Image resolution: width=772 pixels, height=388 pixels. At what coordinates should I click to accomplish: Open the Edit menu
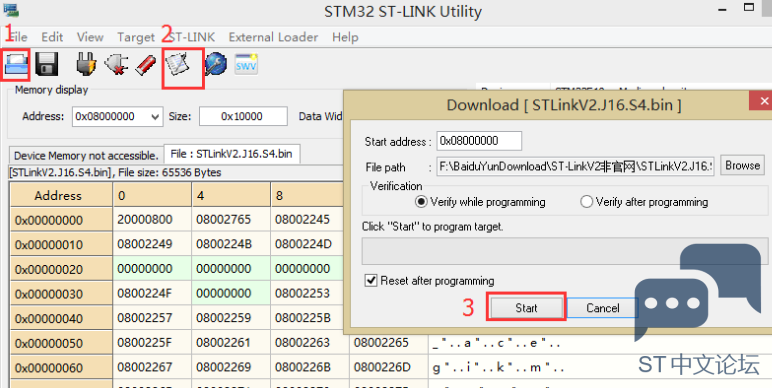(x=52, y=37)
